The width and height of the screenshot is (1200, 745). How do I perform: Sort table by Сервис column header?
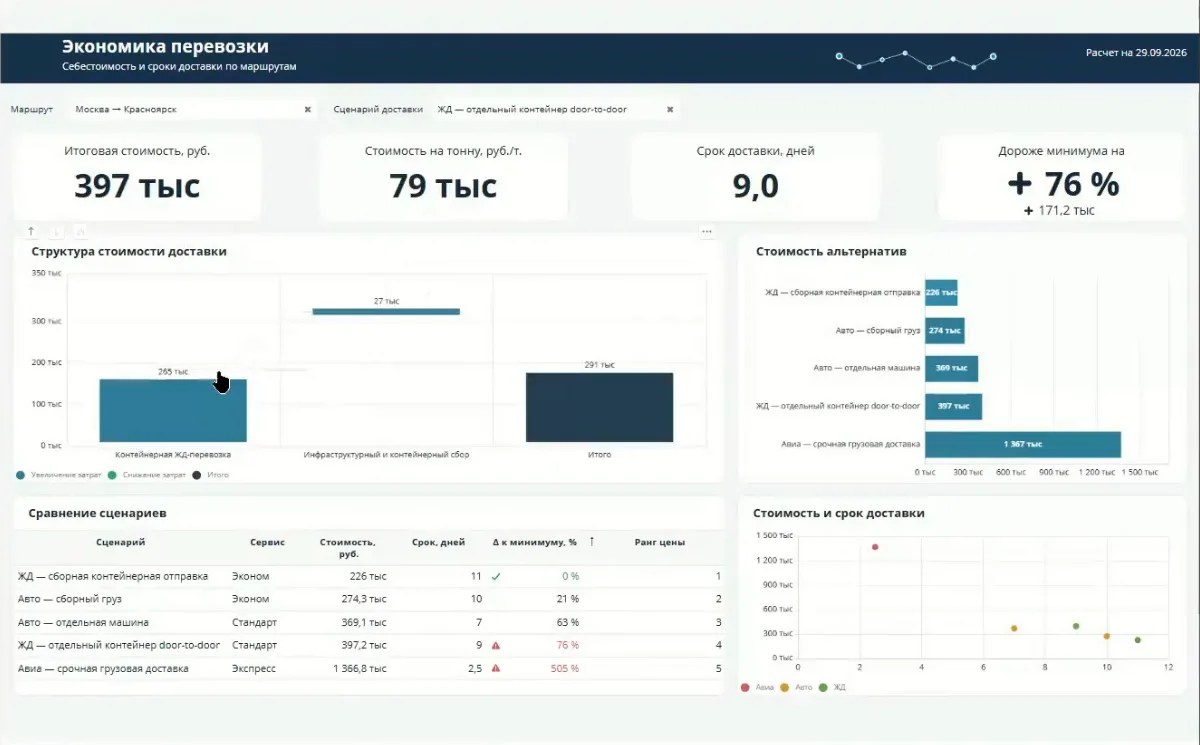(x=267, y=542)
